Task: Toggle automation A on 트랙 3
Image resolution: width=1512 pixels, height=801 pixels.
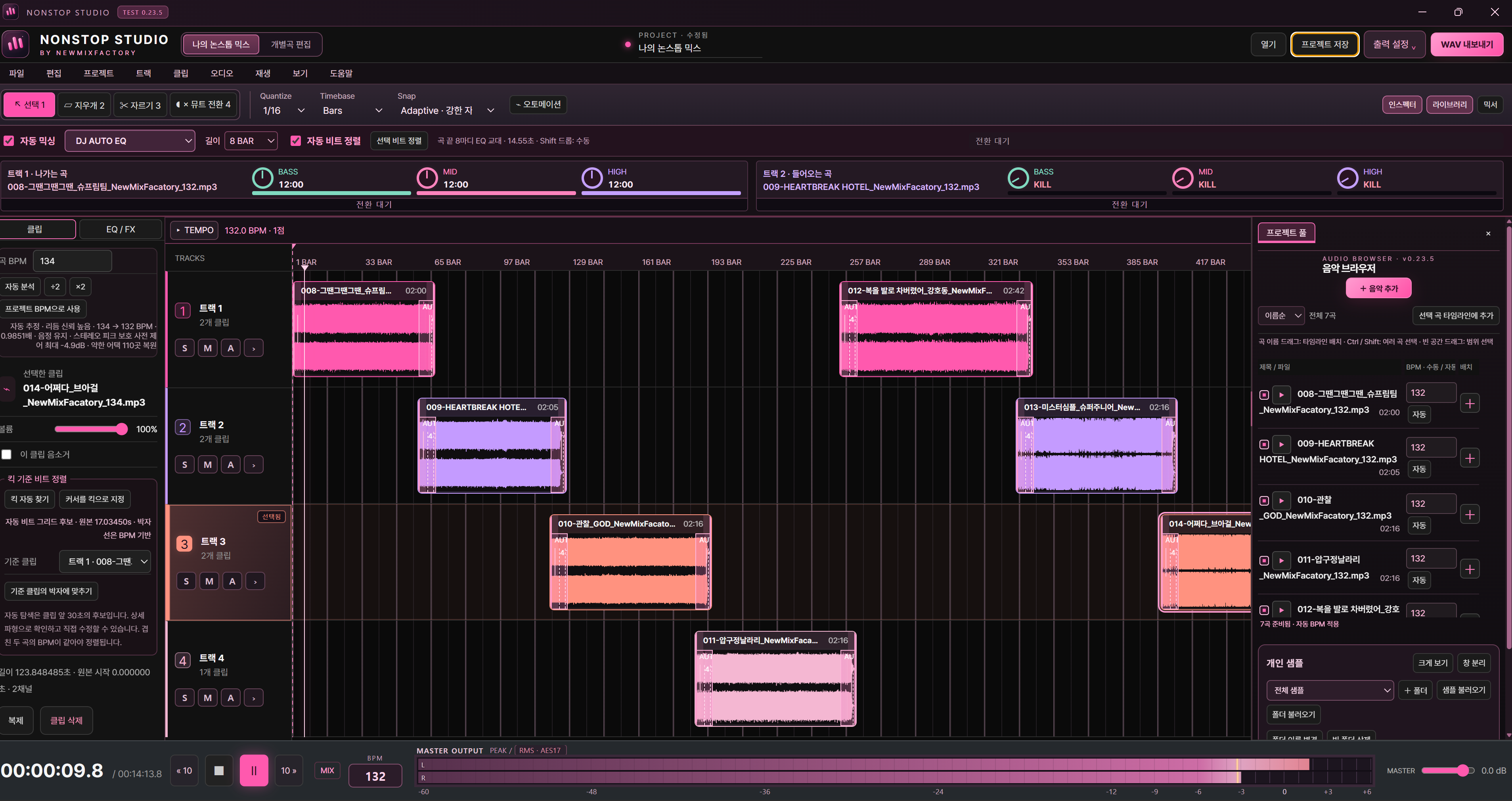Action: coord(232,581)
